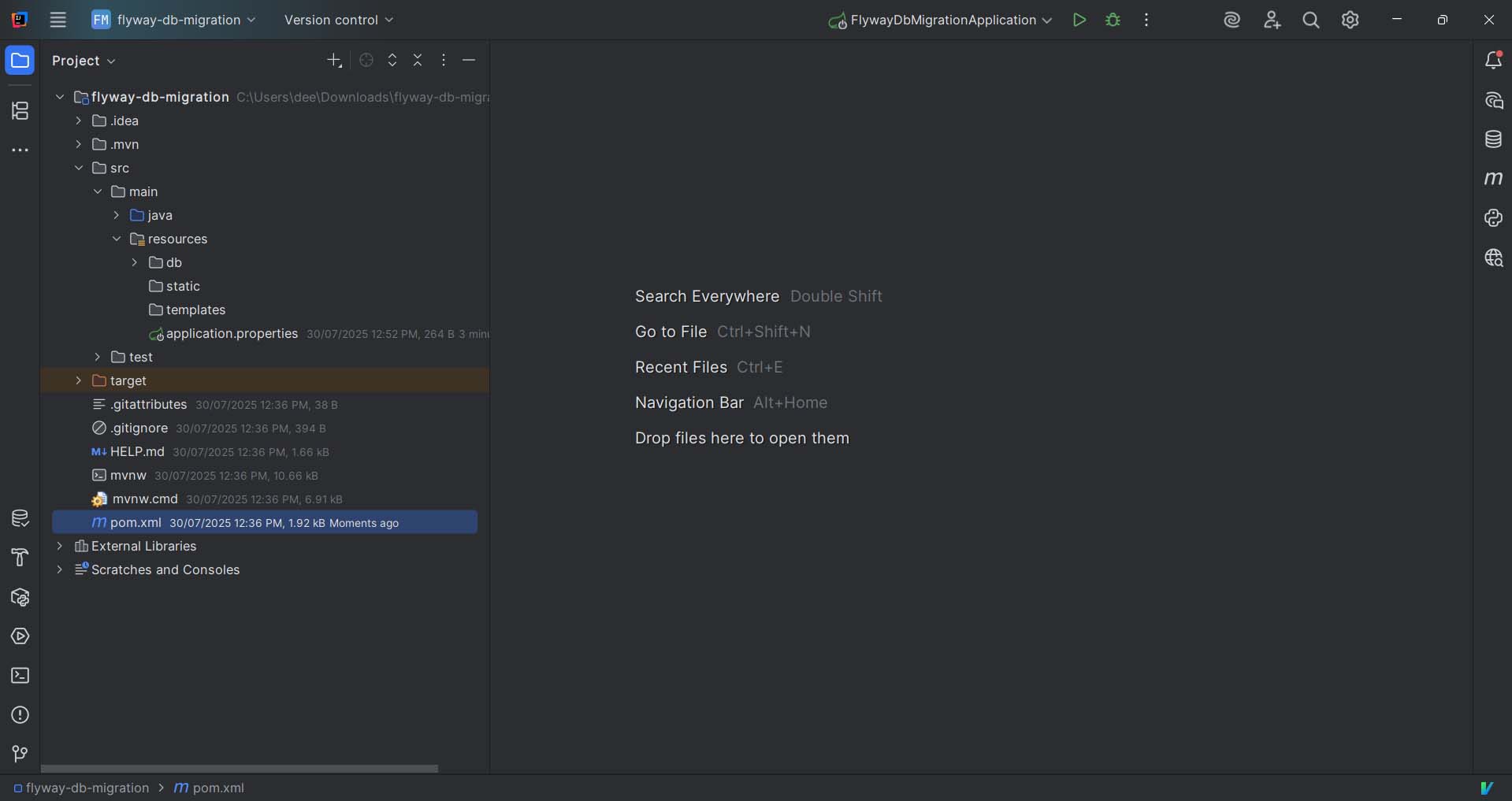Open the FlywayDbMigrationApplication run configuration dropdown
Screen dimensions: 1512x801
point(940,20)
